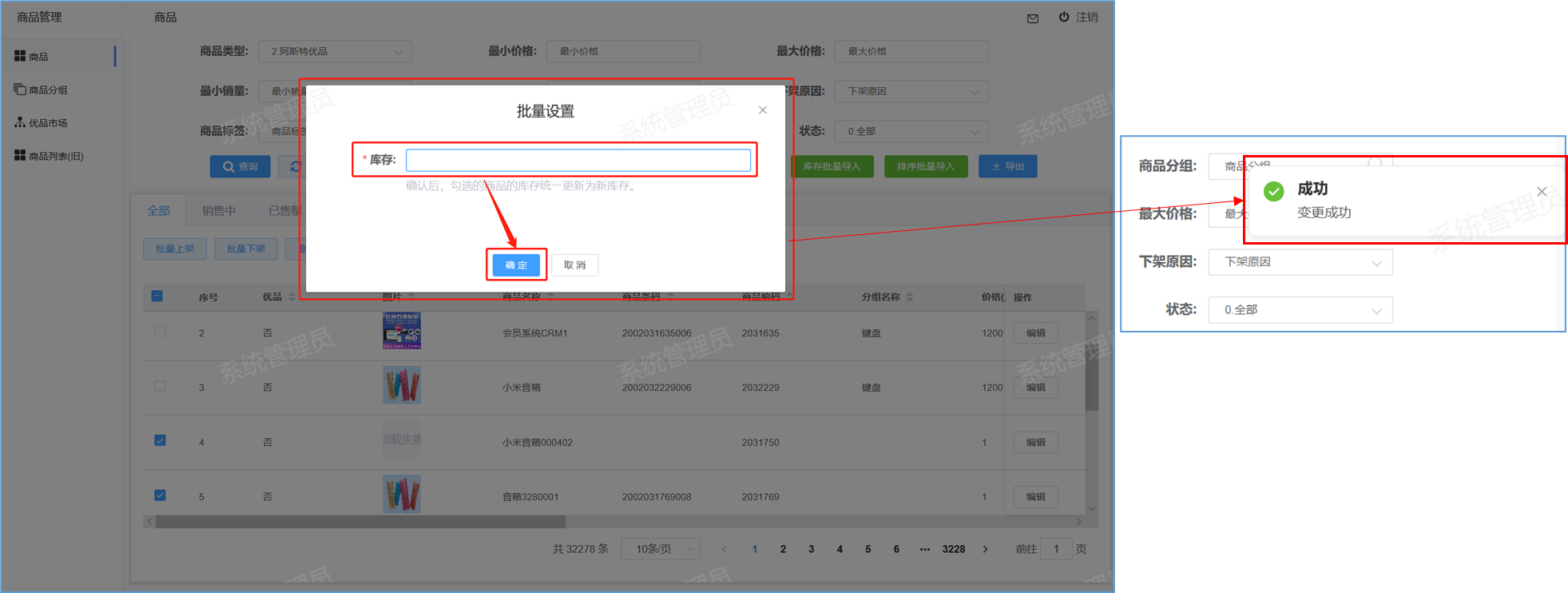Focus the 库存 input field

(578, 160)
